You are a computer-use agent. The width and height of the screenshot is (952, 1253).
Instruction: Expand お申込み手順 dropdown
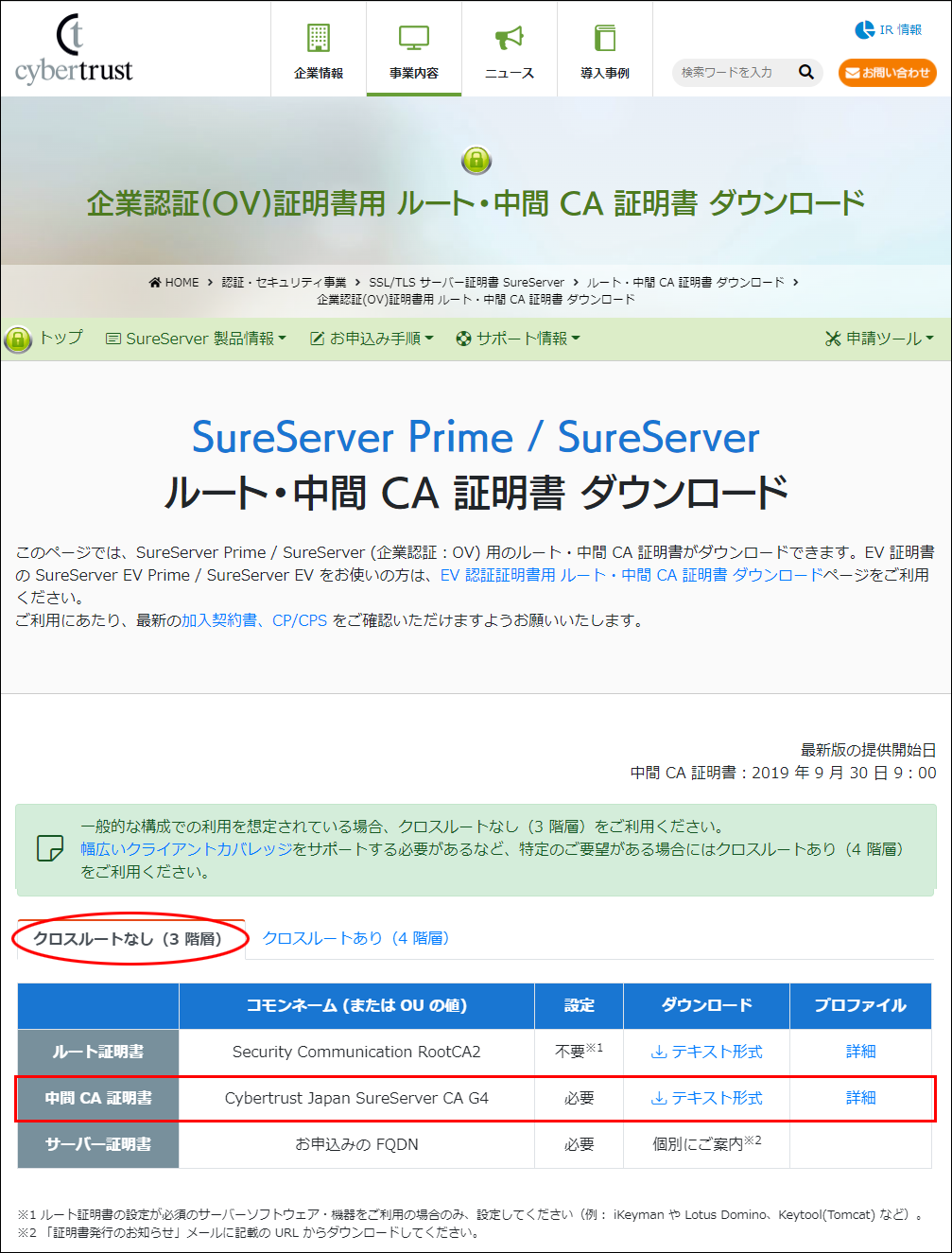(372, 339)
